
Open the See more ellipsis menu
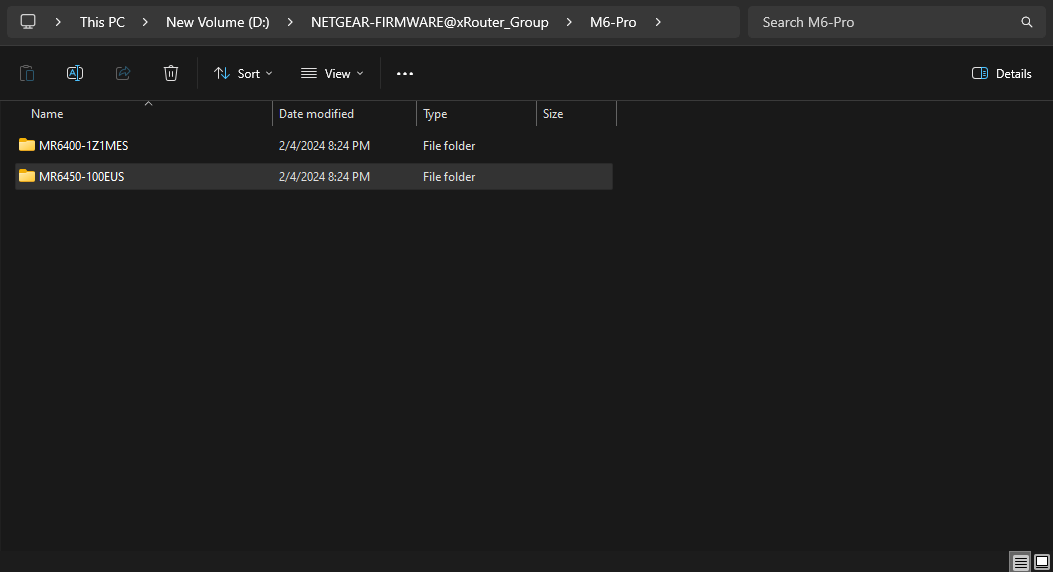coord(405,73)
